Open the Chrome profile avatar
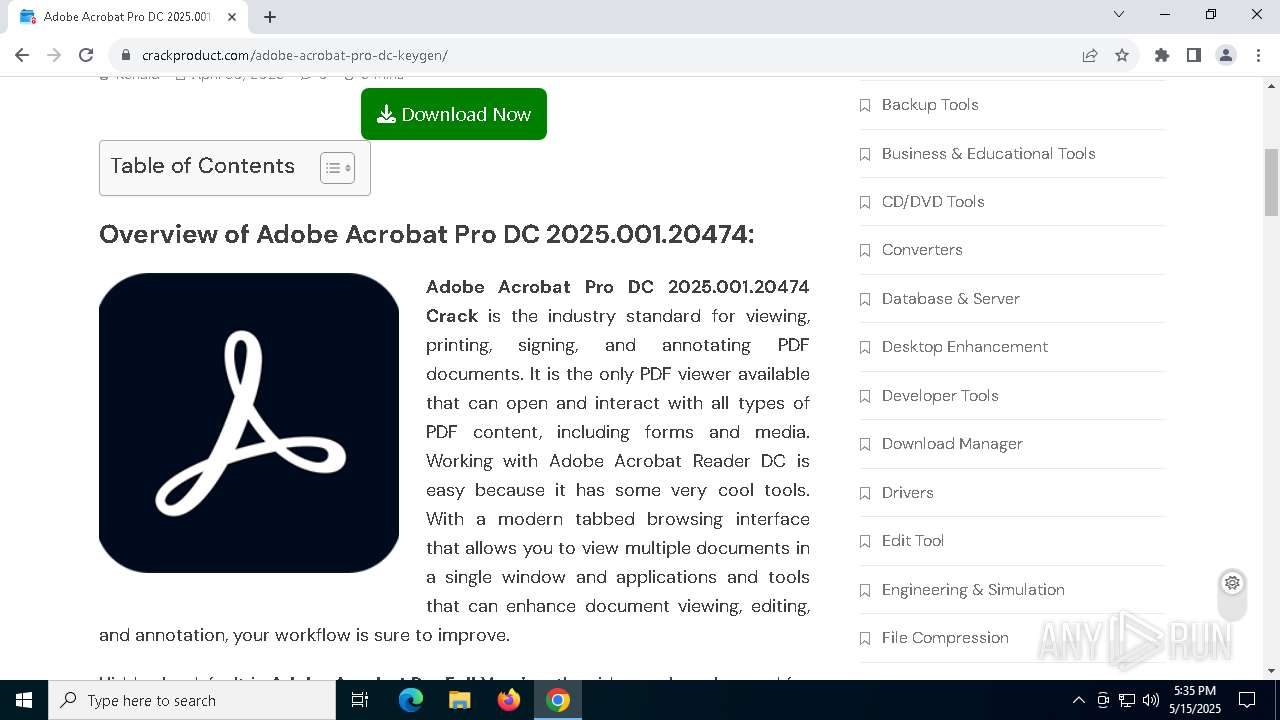 pyautogui.click(x=1225, y=55)
